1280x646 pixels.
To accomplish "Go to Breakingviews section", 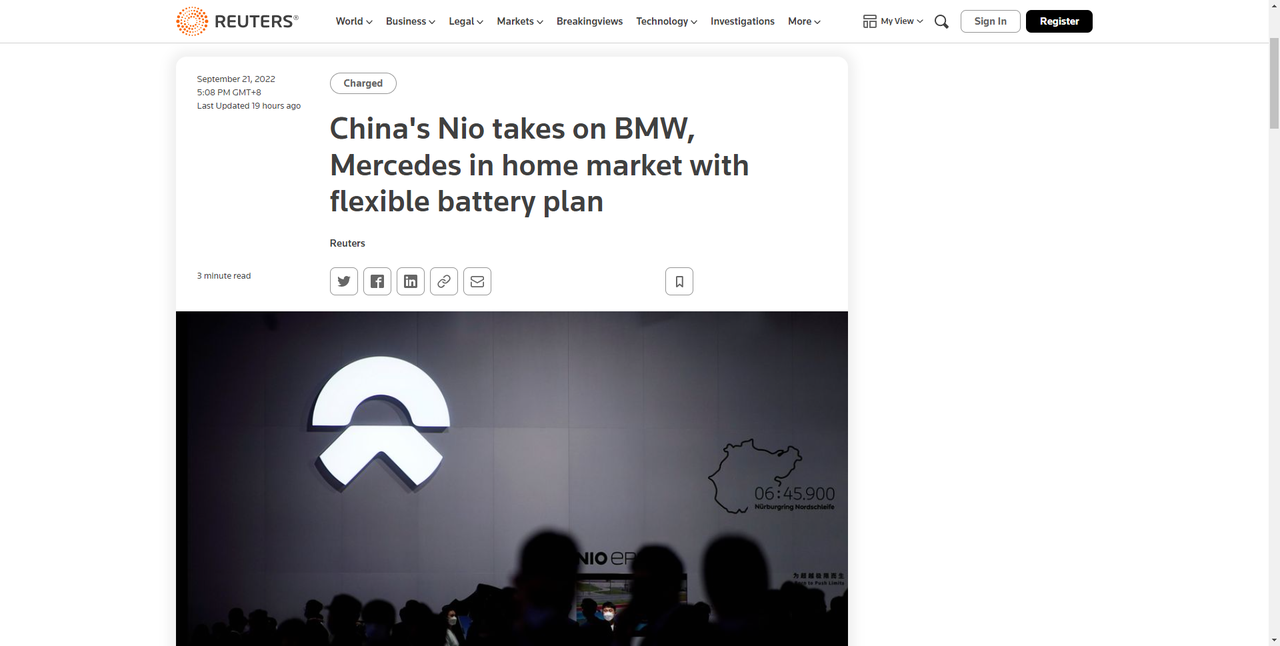I will pos(590,21).
